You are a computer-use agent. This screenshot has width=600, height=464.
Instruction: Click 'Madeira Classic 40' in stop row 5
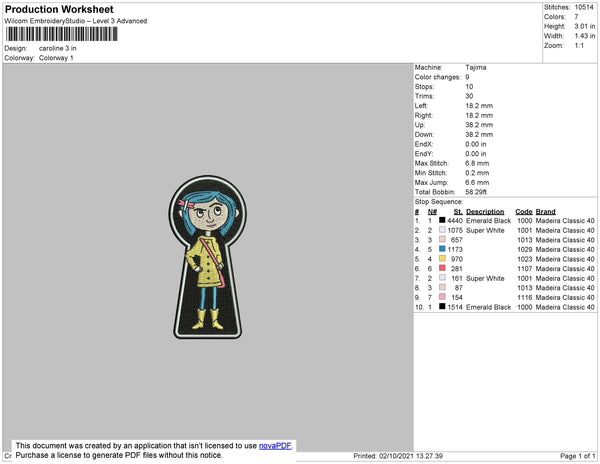tap(565, 259)
